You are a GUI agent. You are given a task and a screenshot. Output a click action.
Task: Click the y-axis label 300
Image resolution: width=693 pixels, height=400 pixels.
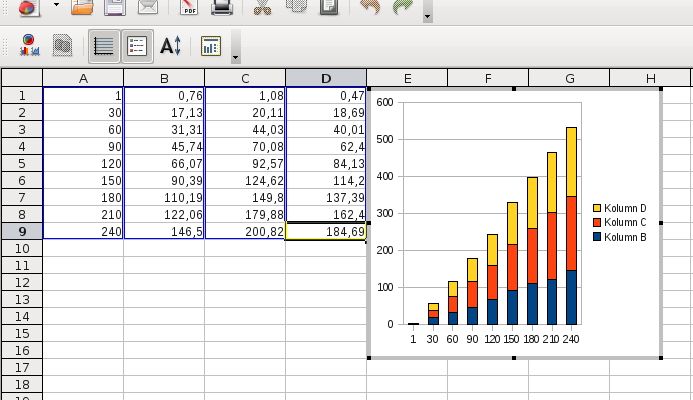(385, 213)
